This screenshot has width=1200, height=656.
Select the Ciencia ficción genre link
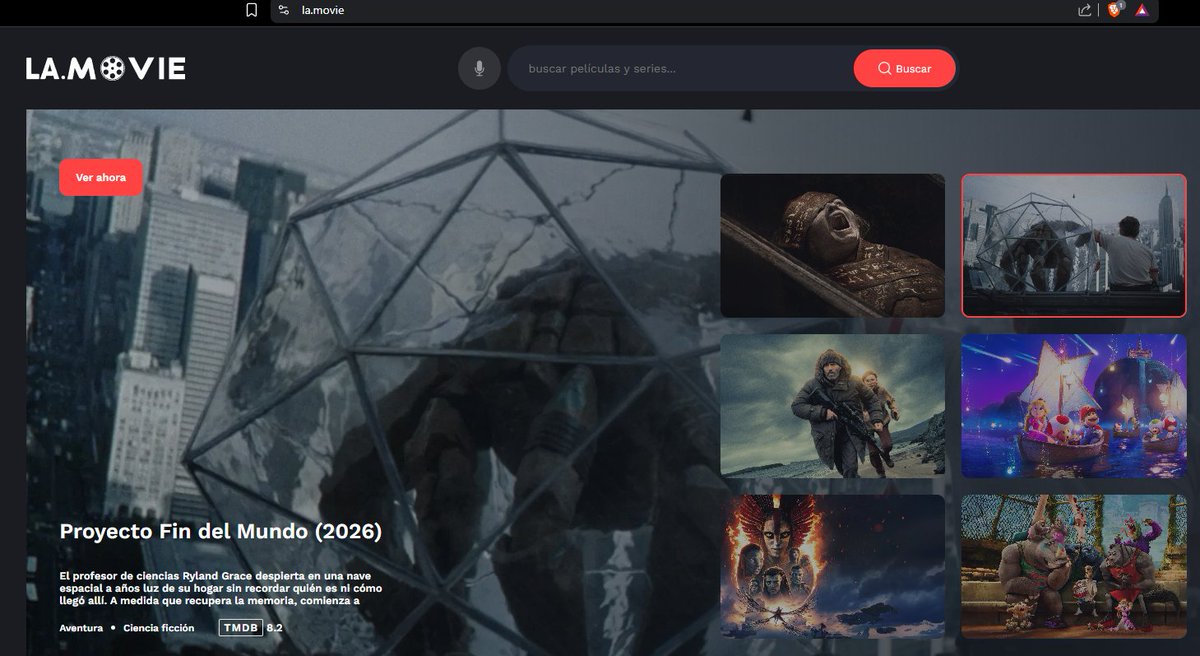click(x=159, y=628)
